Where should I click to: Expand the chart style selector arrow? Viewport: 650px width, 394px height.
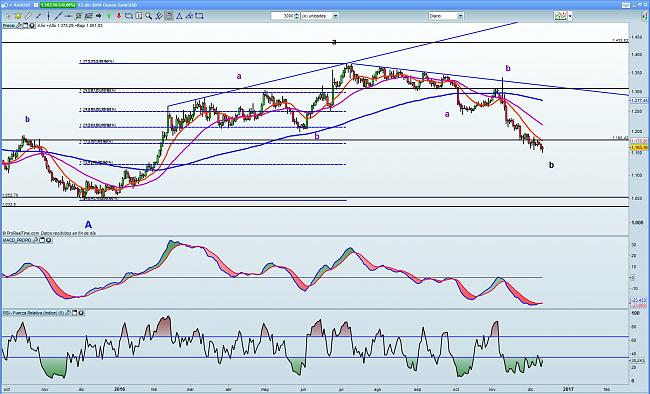(570, 16)
